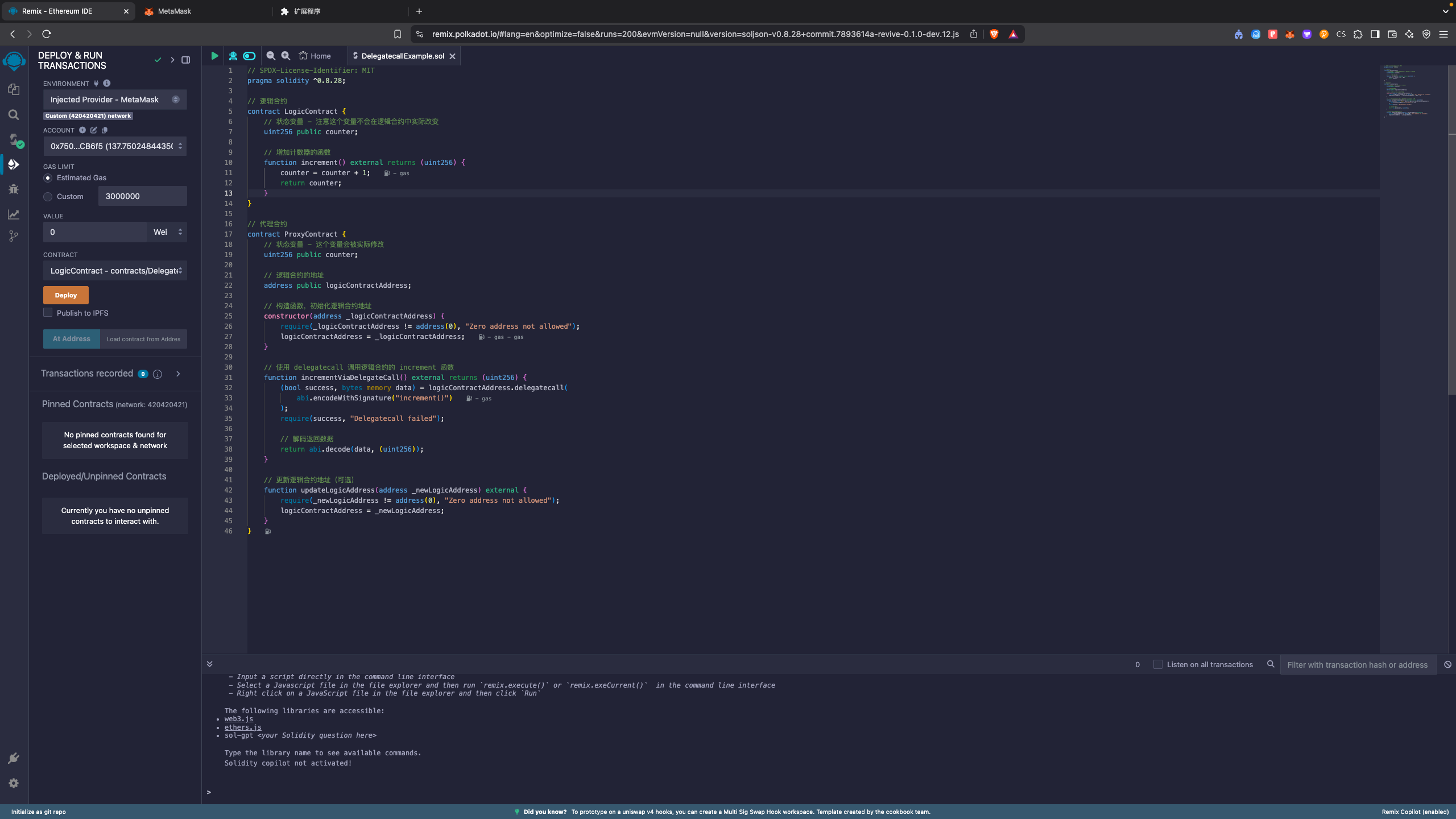Copy the account address to clipboard
This screenshot has width=1456, height=819.
point(105,130)
